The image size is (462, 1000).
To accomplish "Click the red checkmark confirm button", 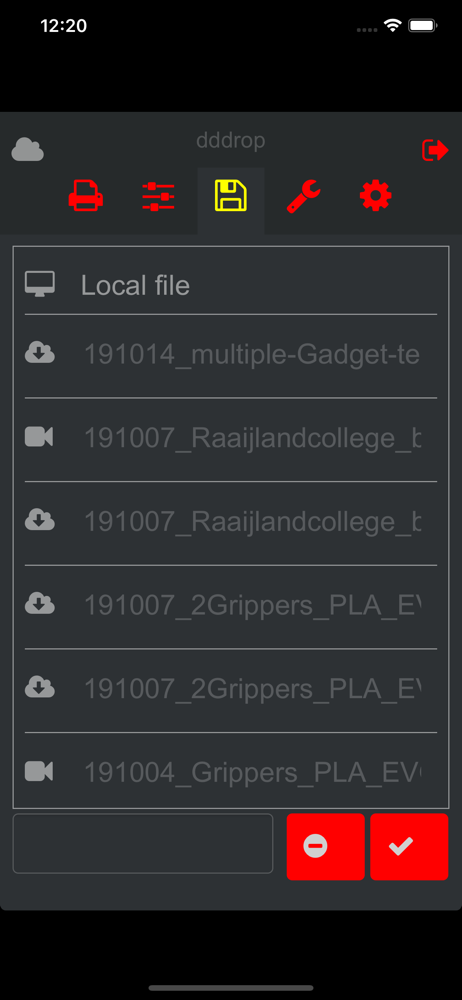I will pos(409,847).
